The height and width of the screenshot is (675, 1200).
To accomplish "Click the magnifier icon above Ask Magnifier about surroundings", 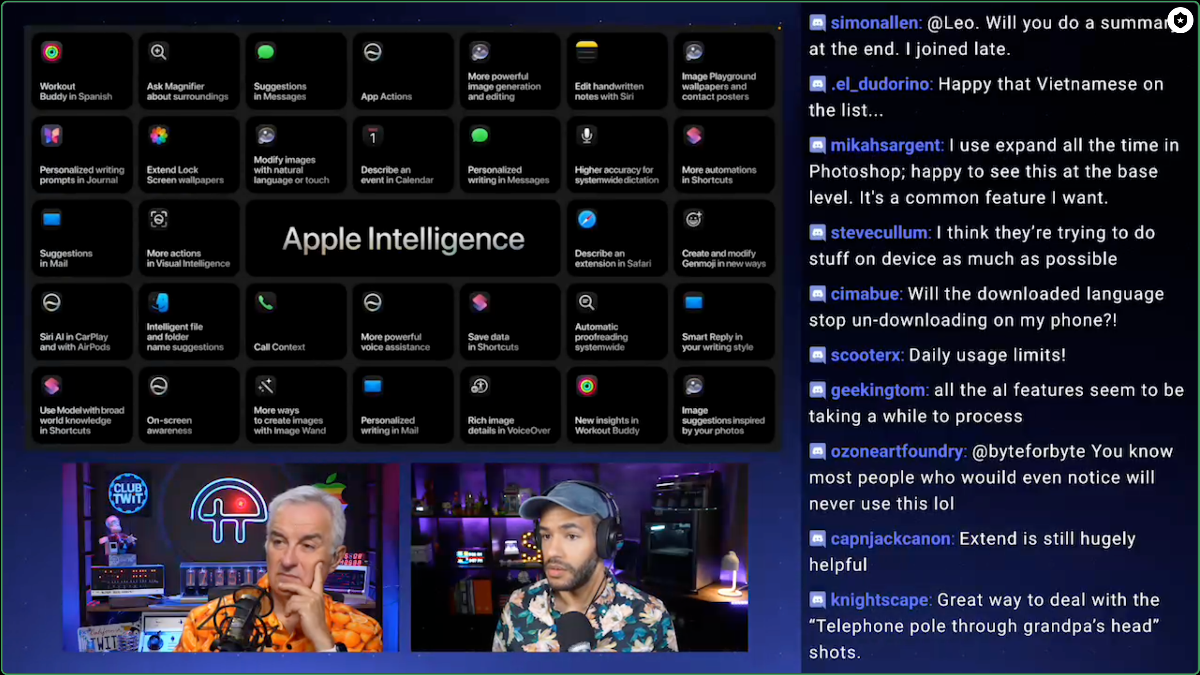I will coord(158,52).
